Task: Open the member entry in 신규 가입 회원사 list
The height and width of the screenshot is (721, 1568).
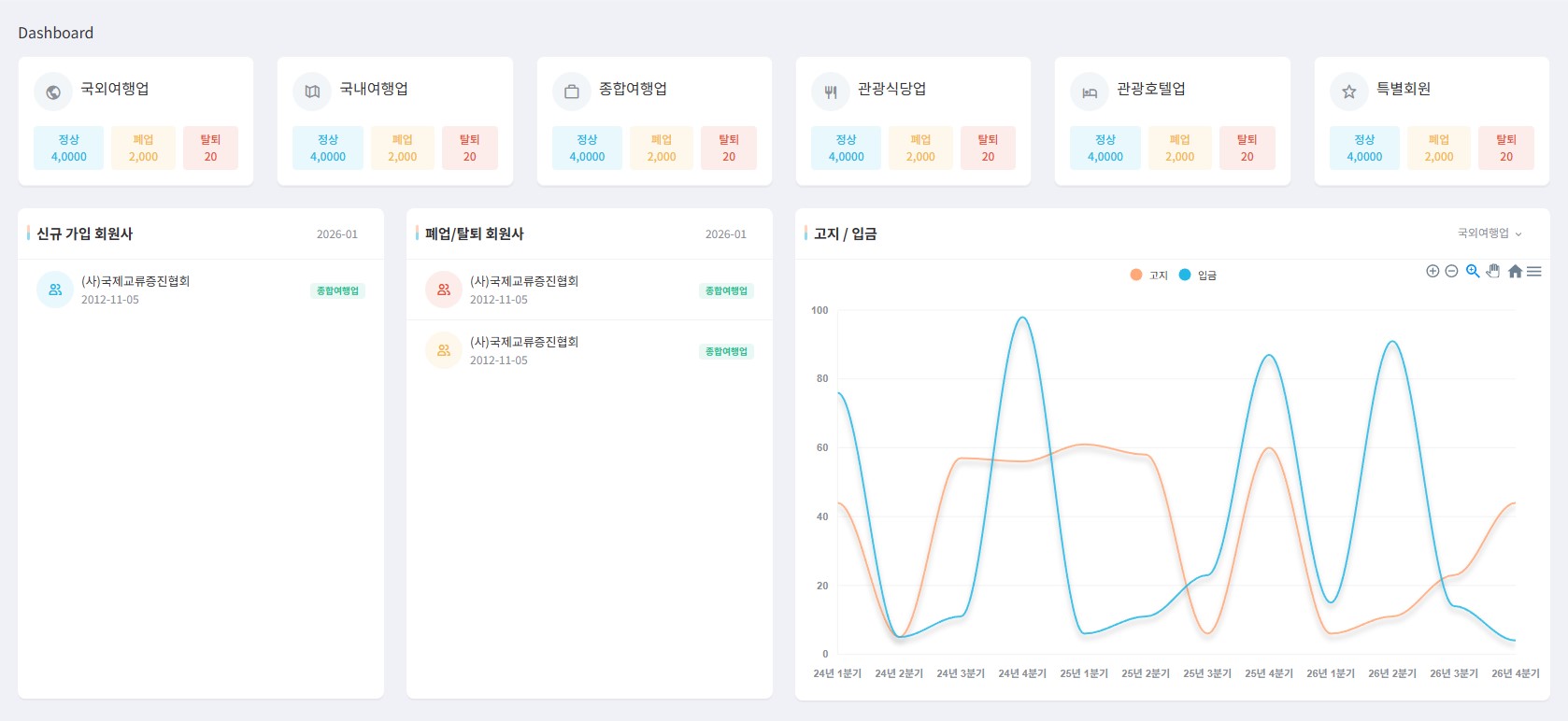Action: (x=135, y=289)
